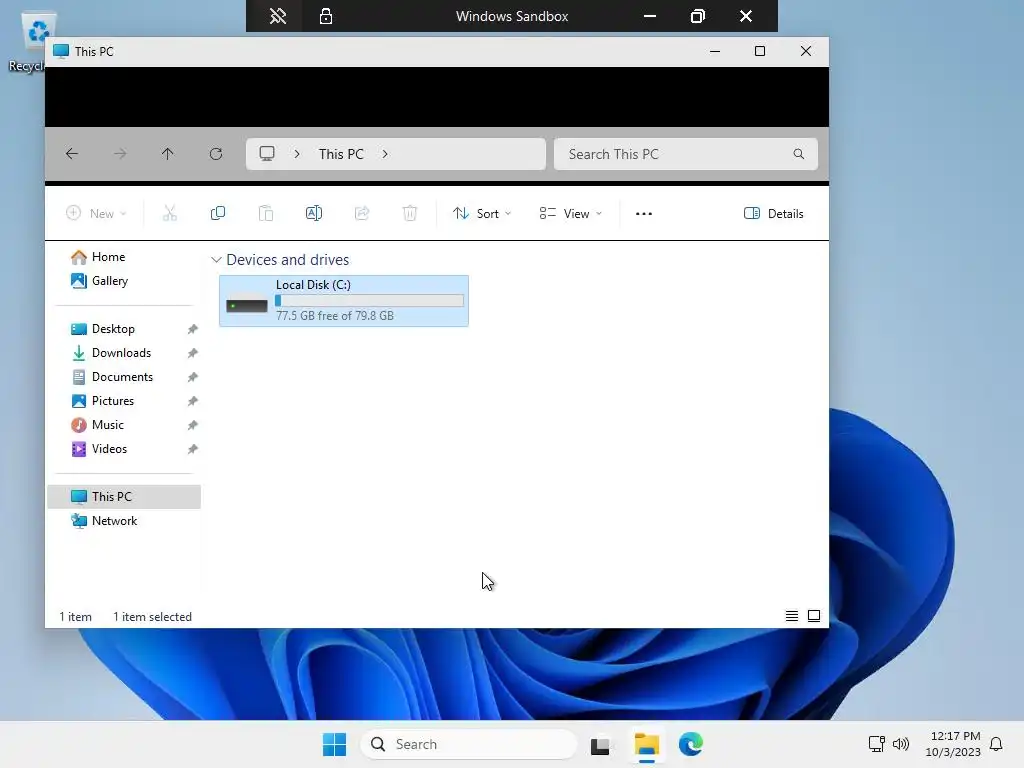Image resolution: width=1024 pixels, height=768 pixels.
Task: Expand chevron before This PC in address bar
Action: click(297, 154)
